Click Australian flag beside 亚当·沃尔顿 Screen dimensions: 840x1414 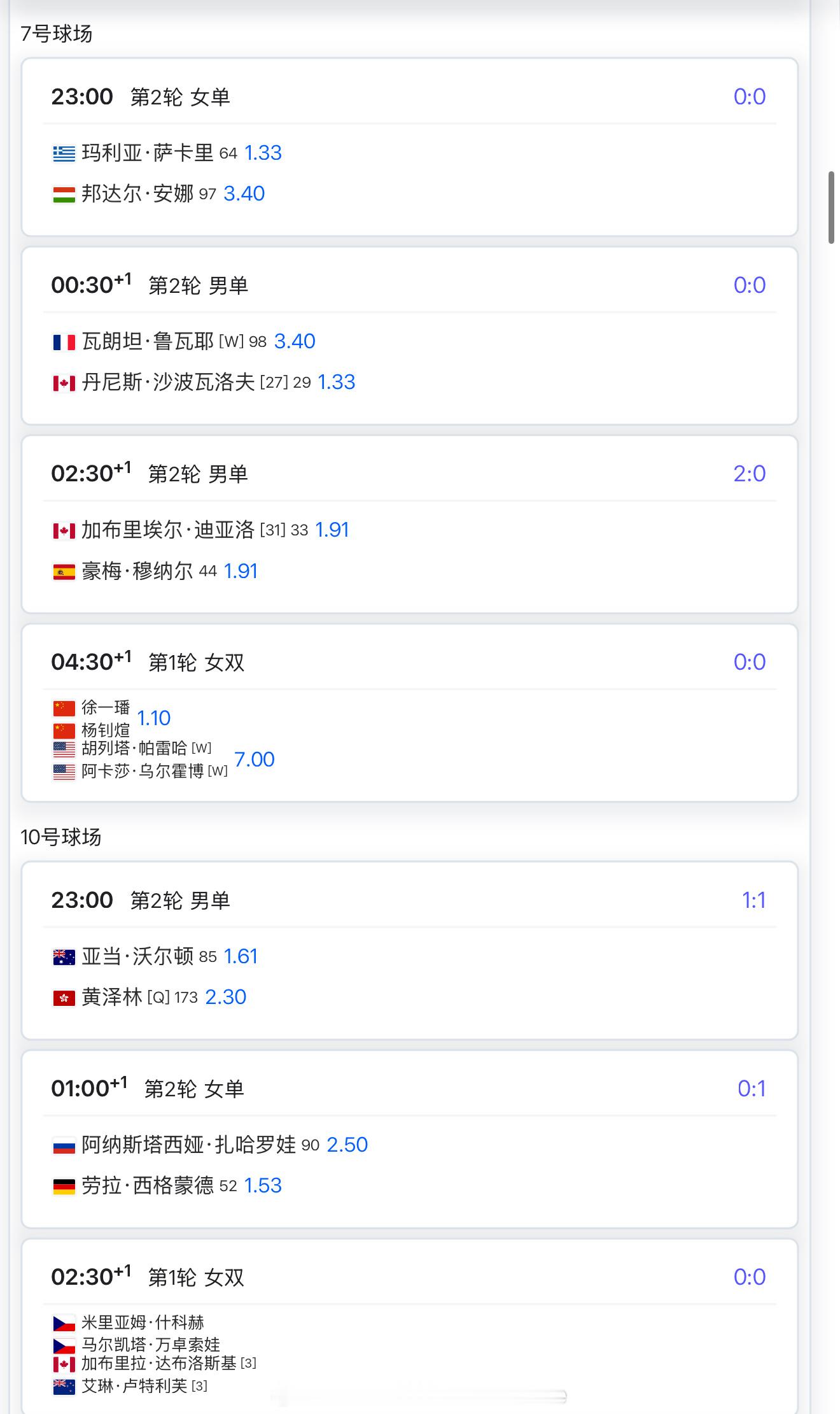64,957
